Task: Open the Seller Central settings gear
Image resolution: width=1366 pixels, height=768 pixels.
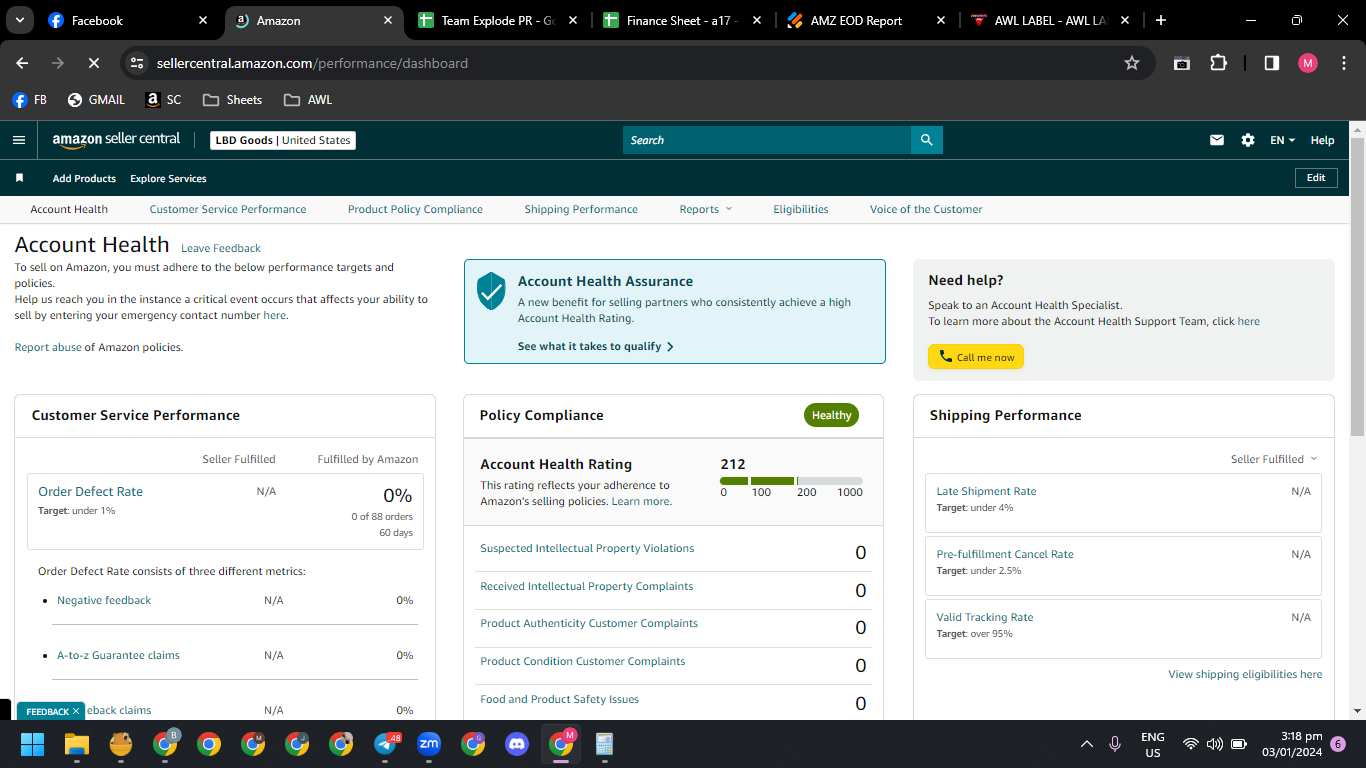Action: (x=1248, y=140)
